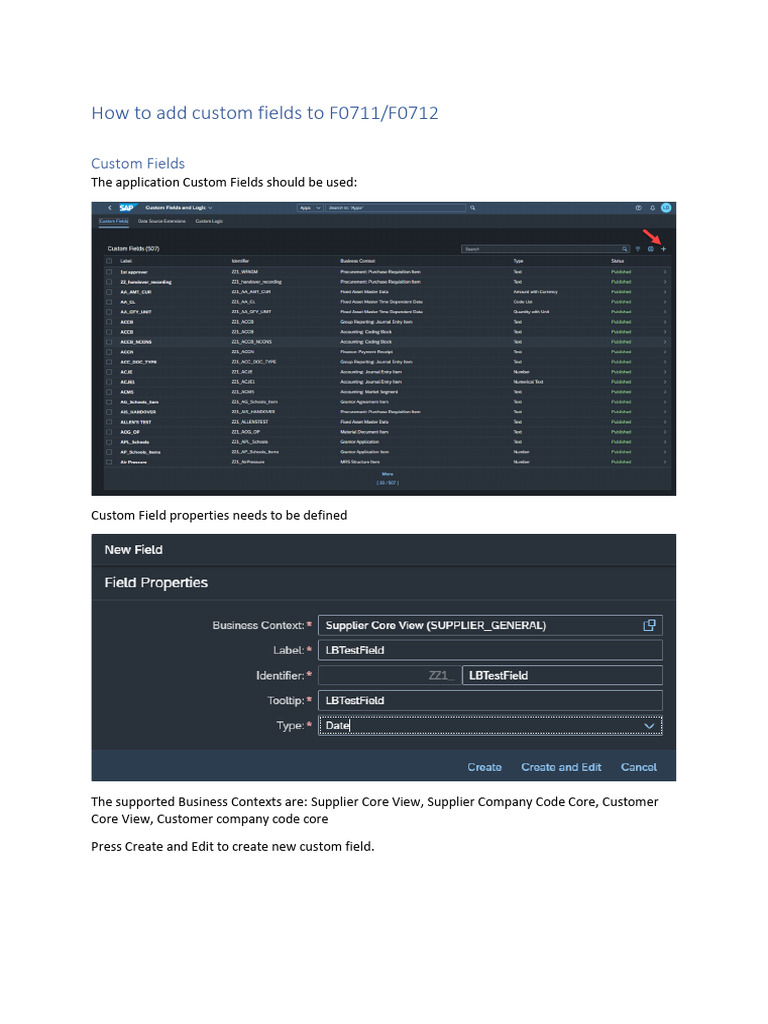Image resolution: width=768 pixels, height=1024 pixels.
Task: Click the Type column header
Action: [519, 261]
